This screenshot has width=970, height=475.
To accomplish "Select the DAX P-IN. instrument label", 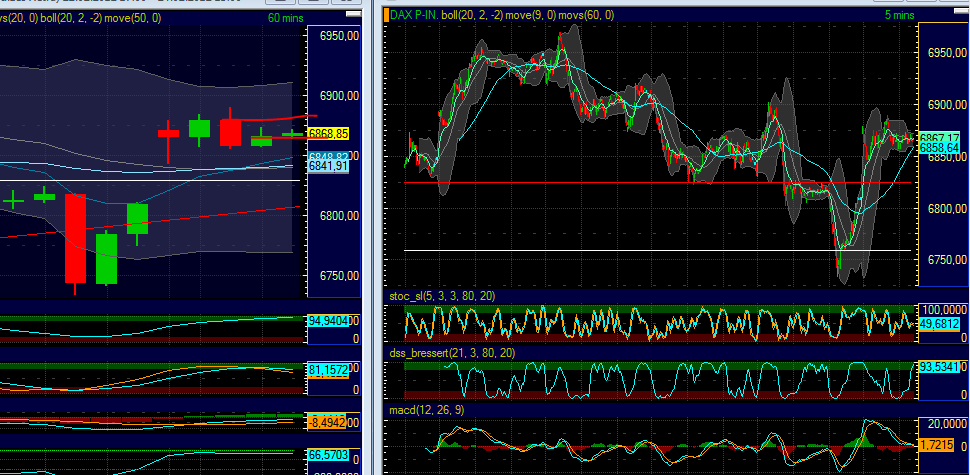I will pyautogui.click(x=415, y=15).
